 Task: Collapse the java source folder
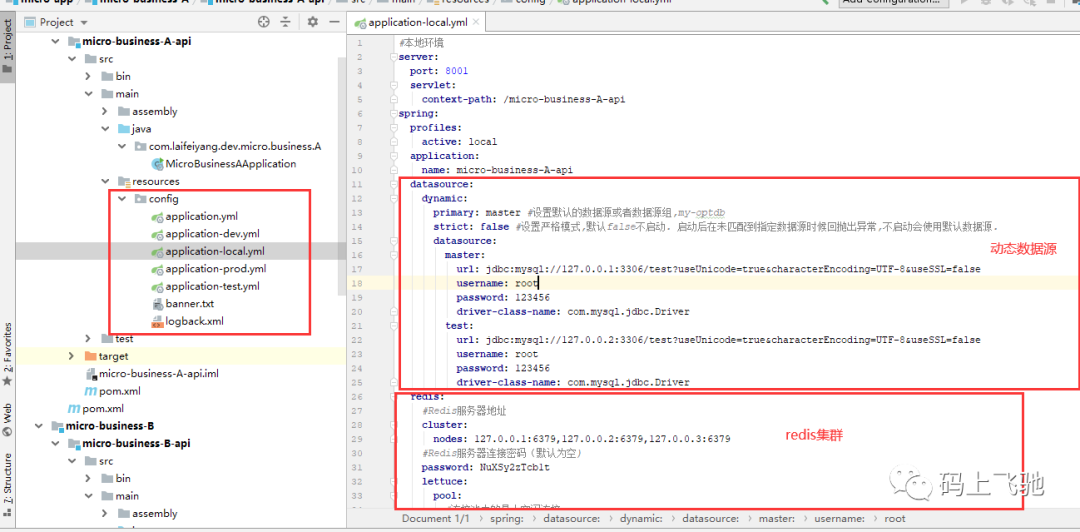[x=104, y=129]
